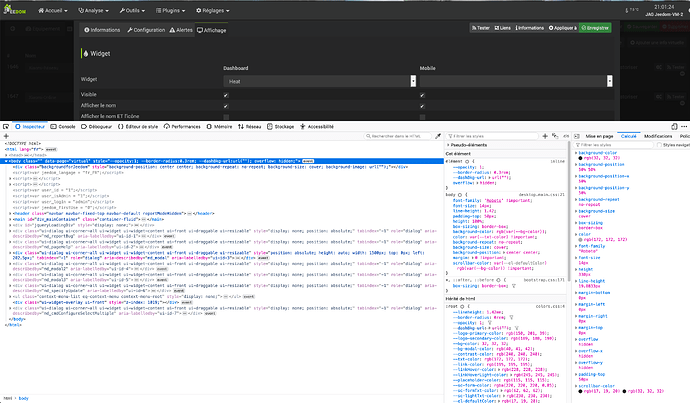Click gray swatch of color rgb(172, 172, 172)
Image resolution: width=690 pixels, height=403 pixels.
point(580,240)
